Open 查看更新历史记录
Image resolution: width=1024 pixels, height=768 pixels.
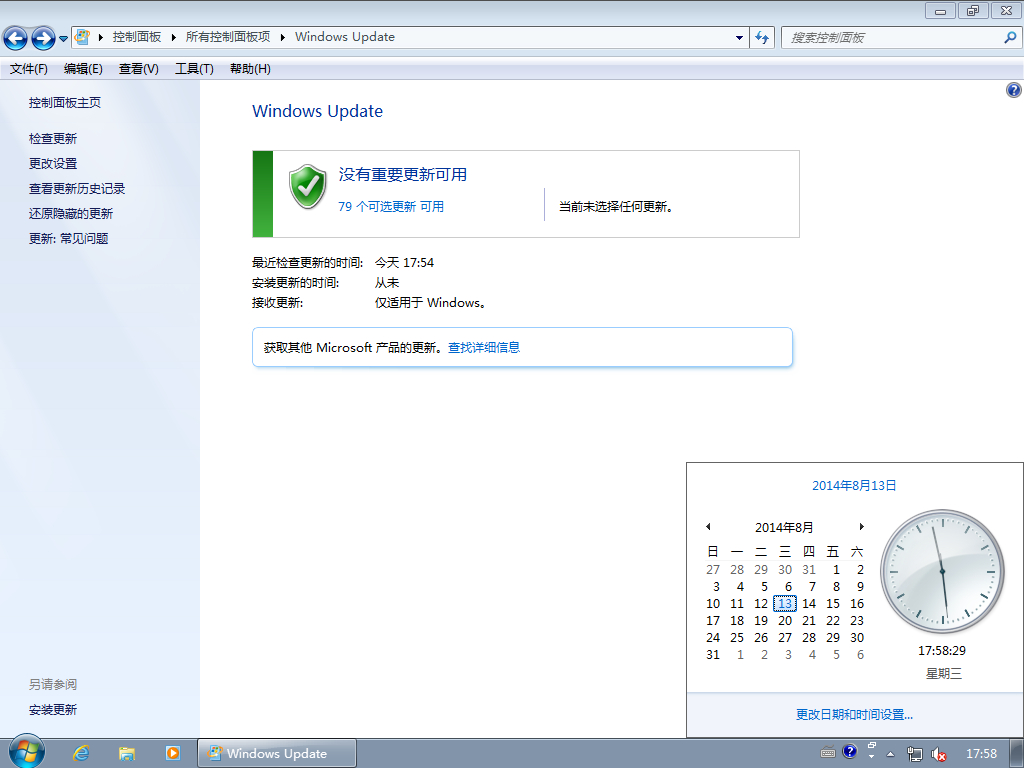[x=77, y=189]
